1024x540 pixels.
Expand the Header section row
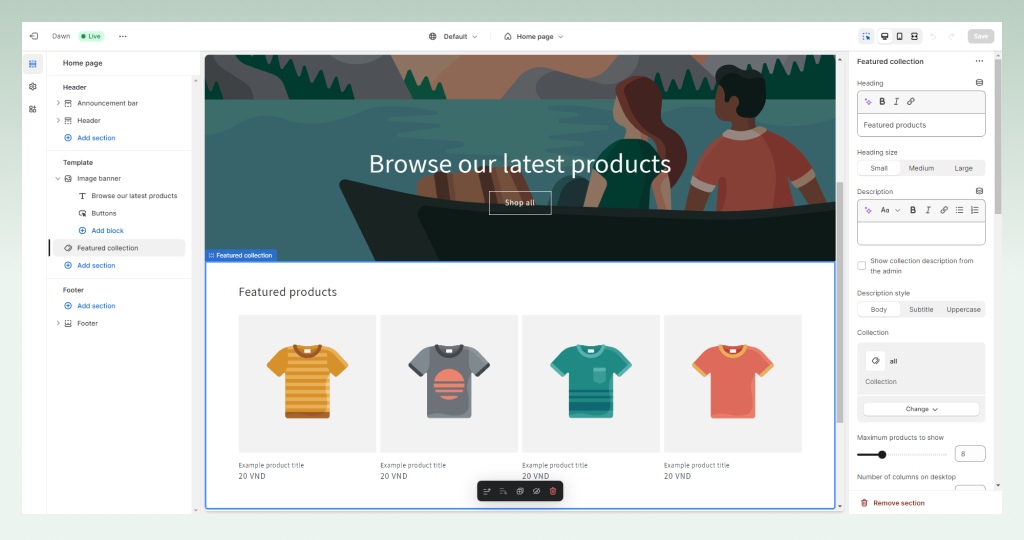point(58,120)
